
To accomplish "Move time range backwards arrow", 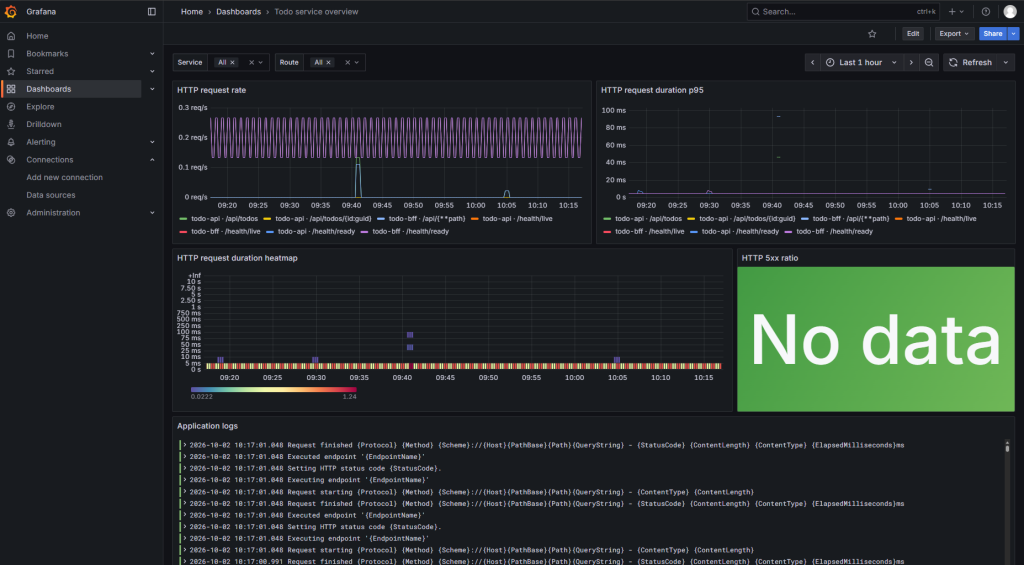I will click(812, 63).
